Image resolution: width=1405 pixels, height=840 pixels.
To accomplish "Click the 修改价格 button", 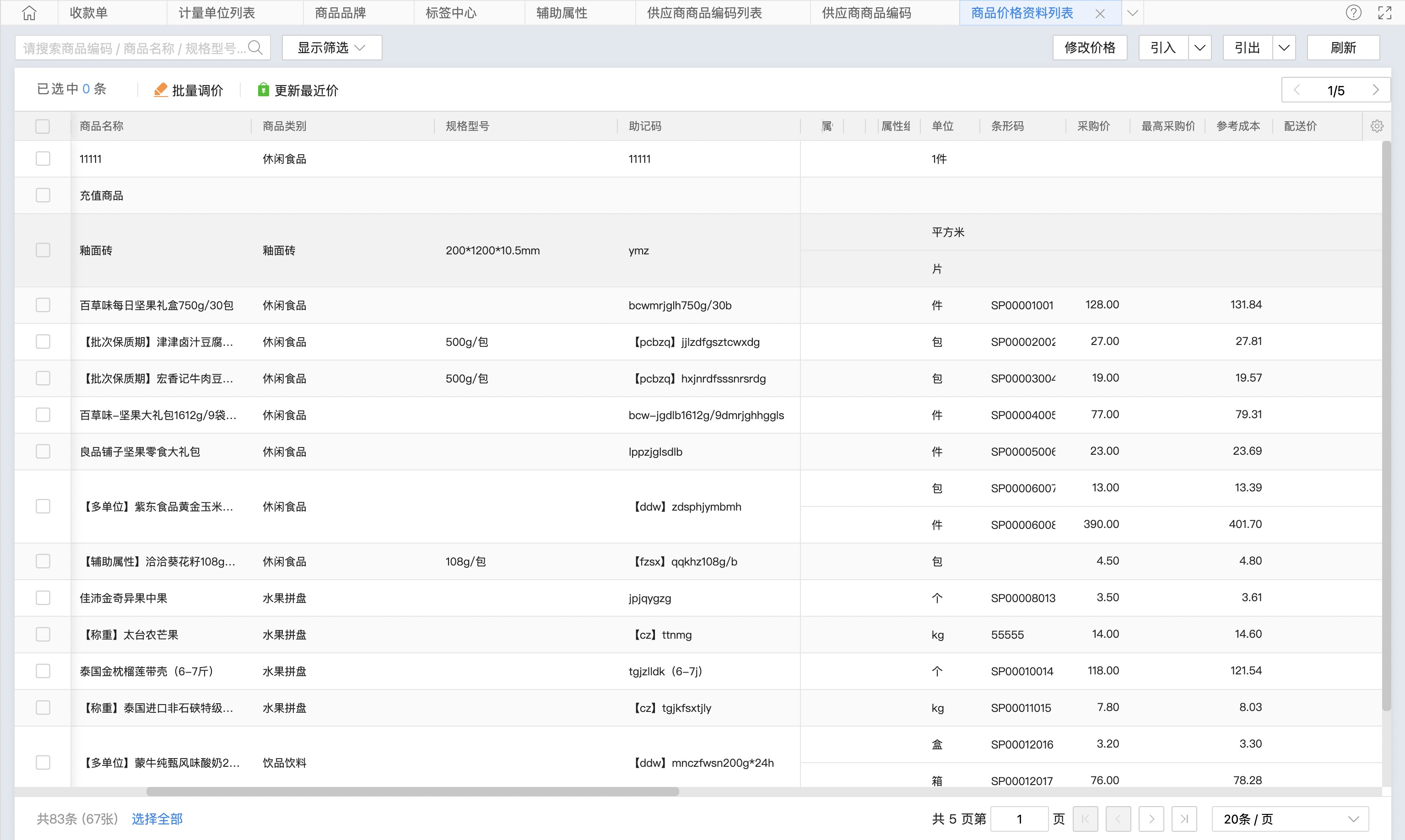I will pos(1090,48).
